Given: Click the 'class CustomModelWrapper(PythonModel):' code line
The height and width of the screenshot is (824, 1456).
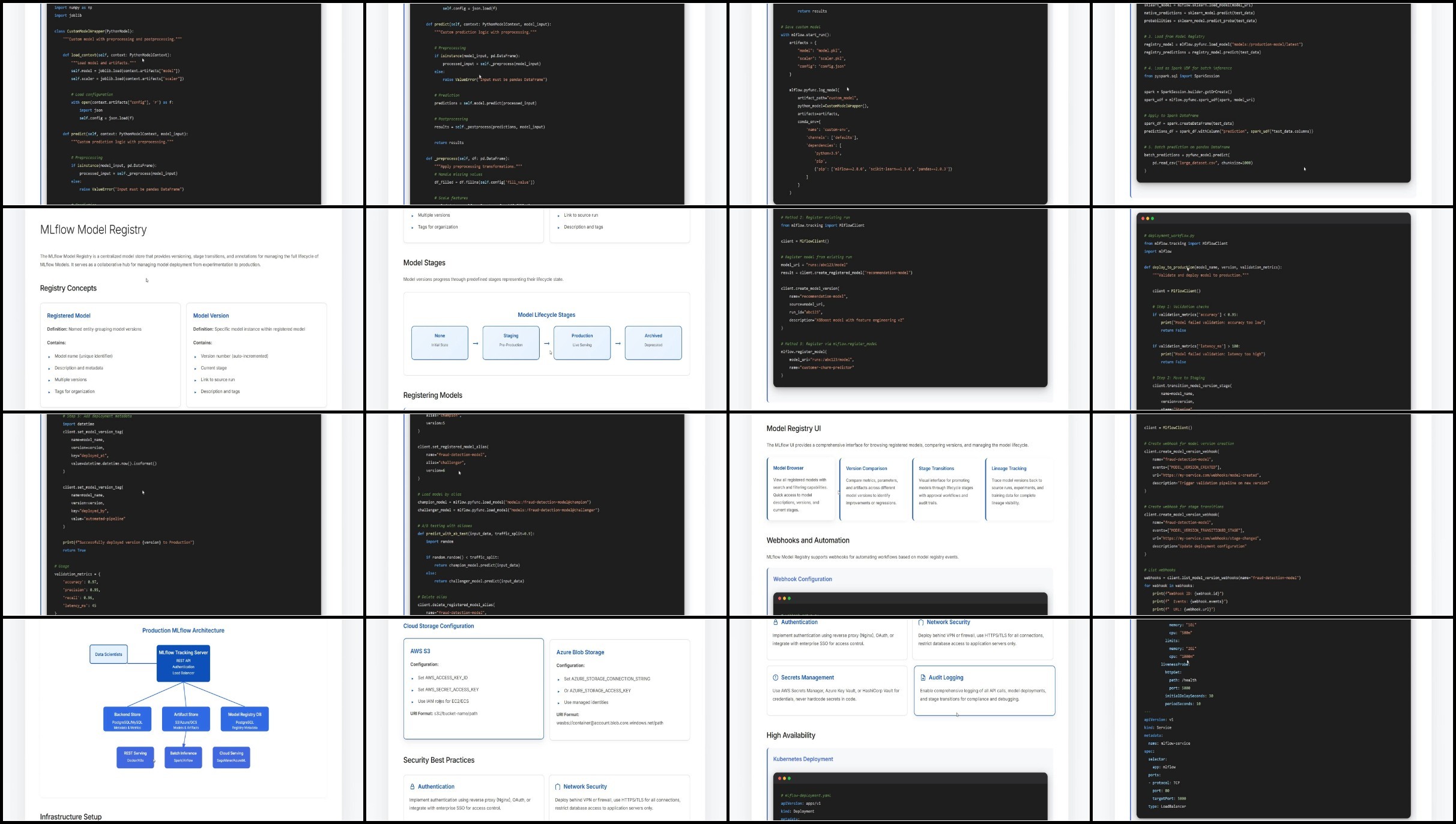Looking at the screenshot, I should 94,31.
